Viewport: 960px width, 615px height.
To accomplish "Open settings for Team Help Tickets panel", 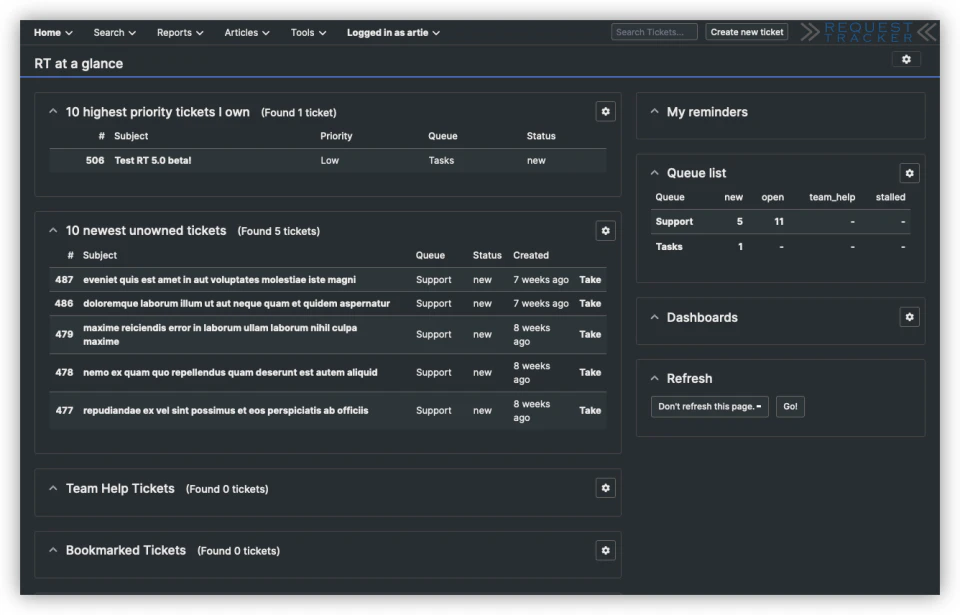I will [603, 490].
